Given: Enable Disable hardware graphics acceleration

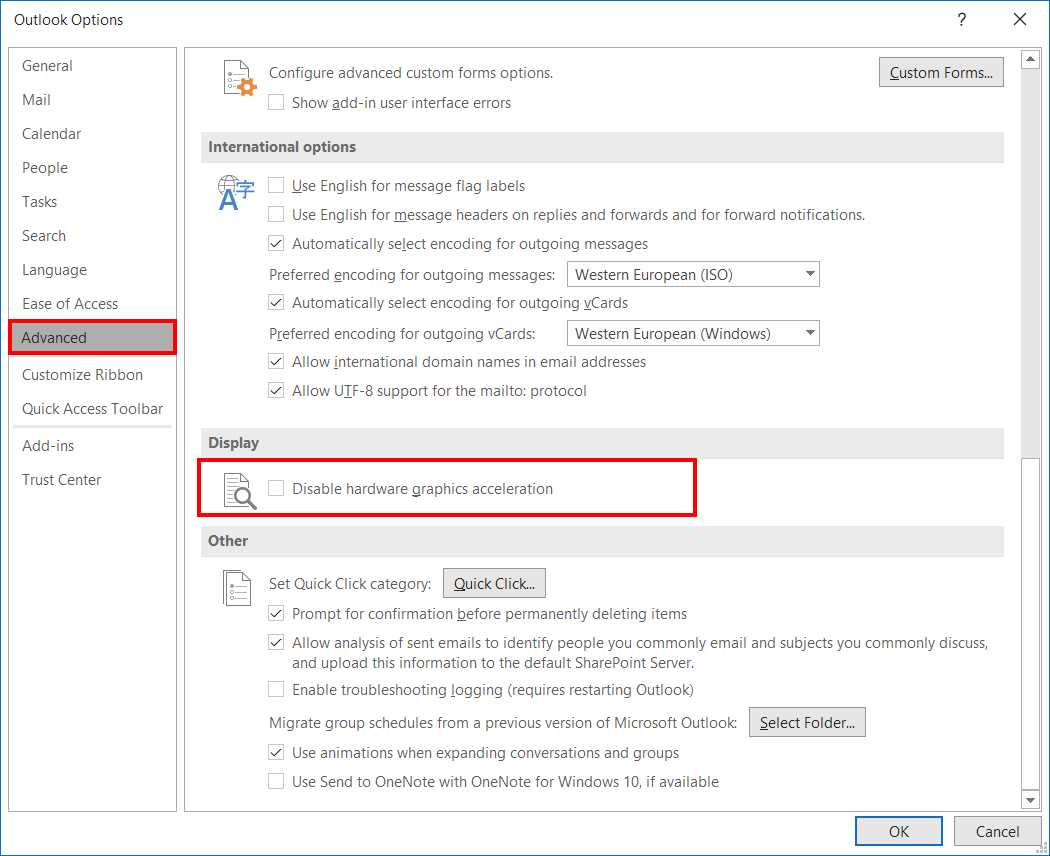Looking at the screenshot, I should click(x=276, y=488).
